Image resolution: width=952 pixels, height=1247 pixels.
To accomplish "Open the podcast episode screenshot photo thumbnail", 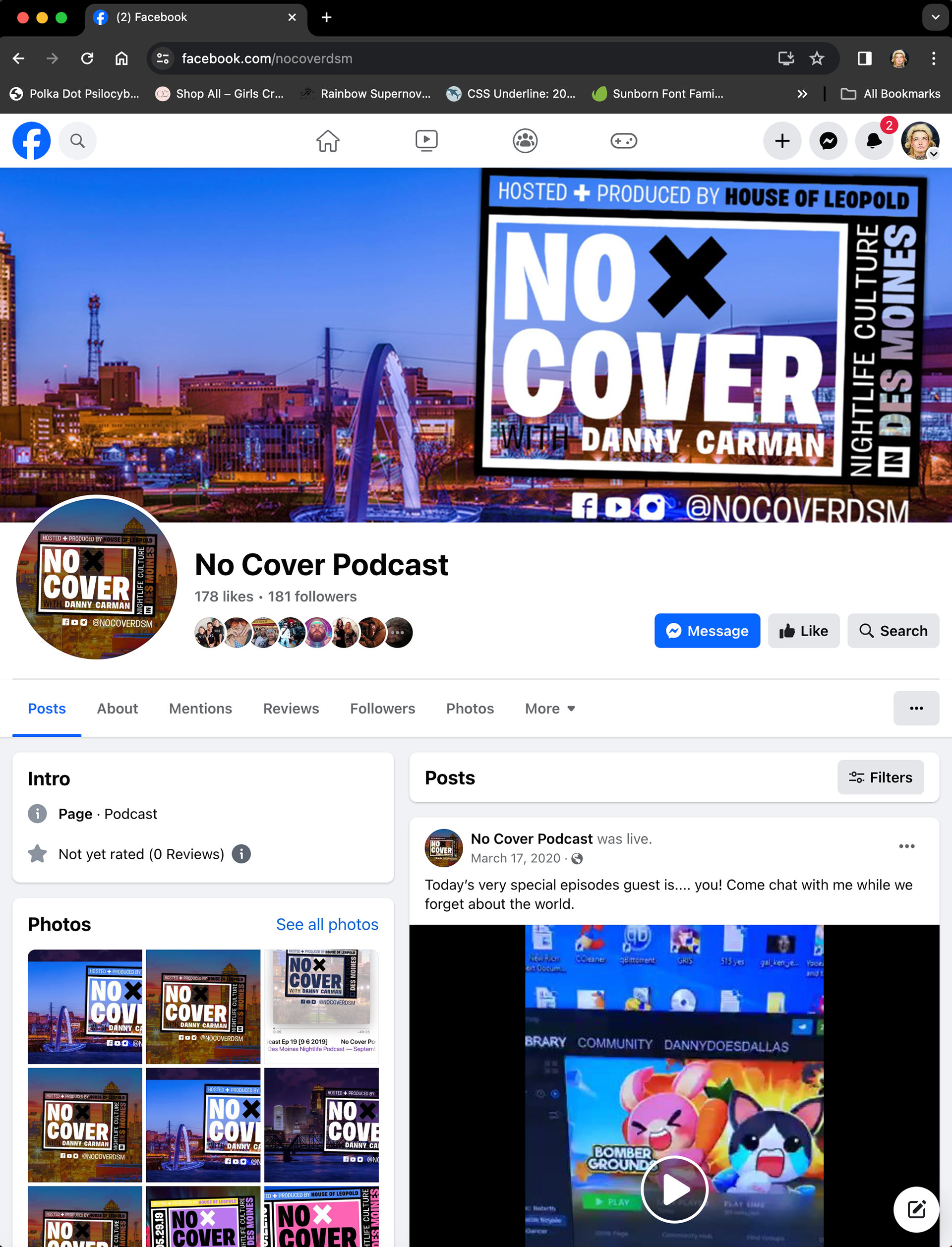I will click(321, 1007).
